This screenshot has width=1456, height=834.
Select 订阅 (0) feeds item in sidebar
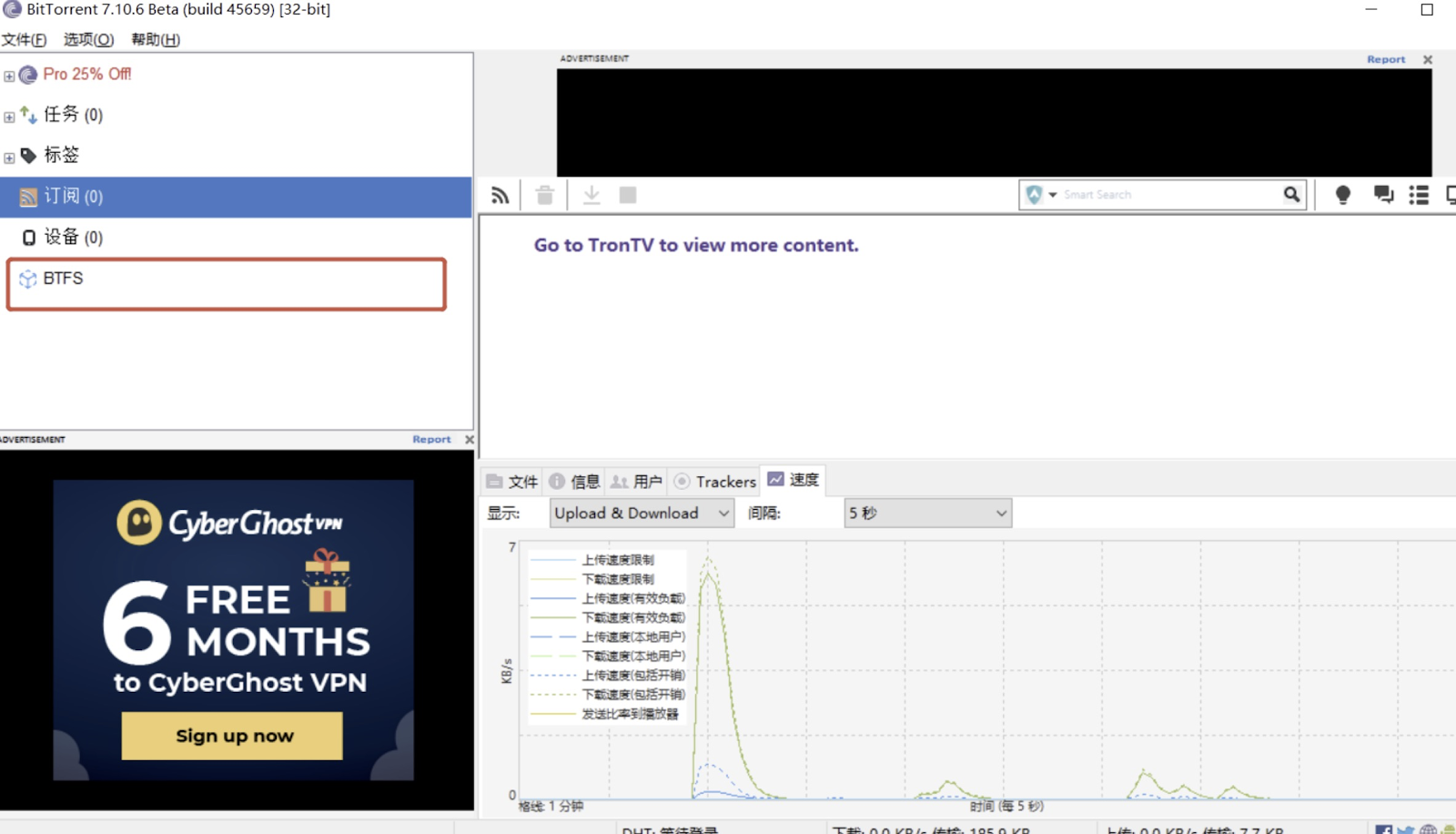click(x=236, y=197)
